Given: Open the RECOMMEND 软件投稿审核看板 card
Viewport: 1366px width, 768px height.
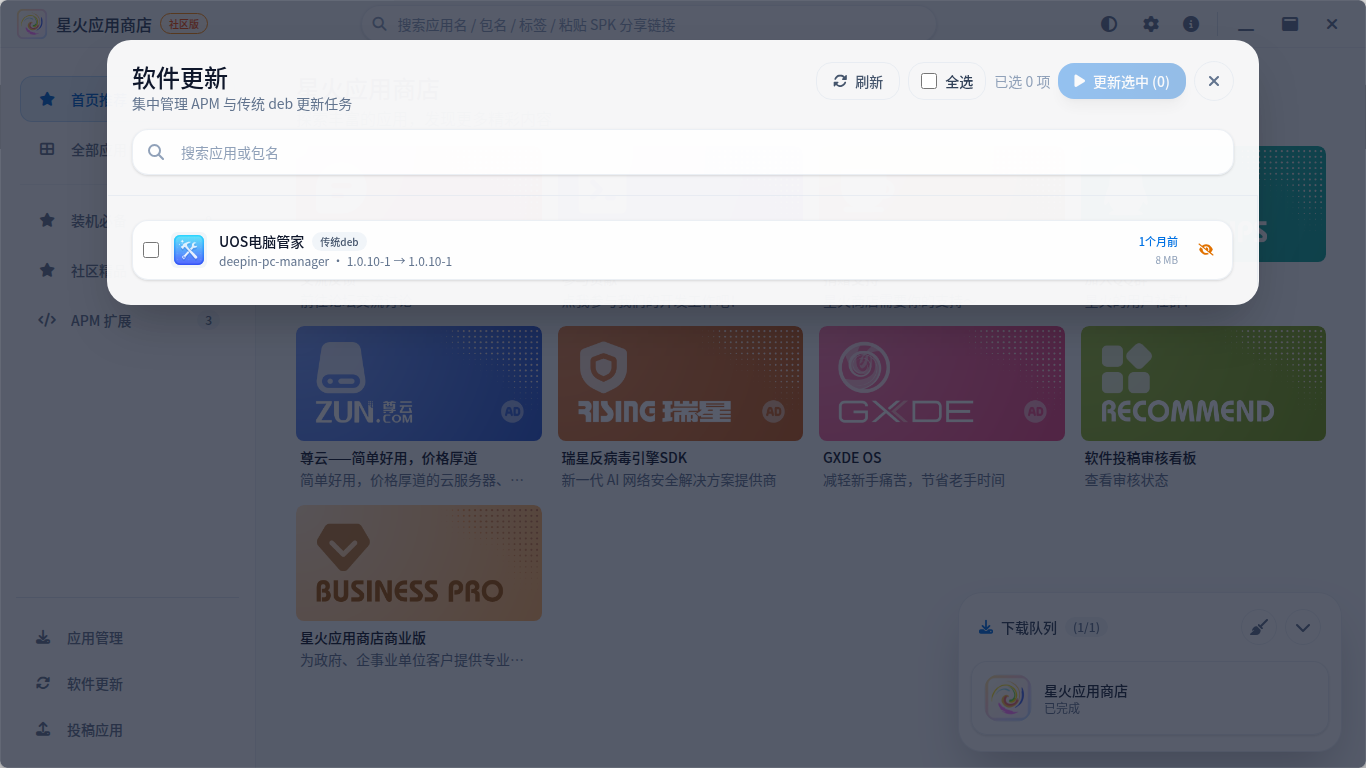Looking at the screenshot, I should [x=1203, y=384].
